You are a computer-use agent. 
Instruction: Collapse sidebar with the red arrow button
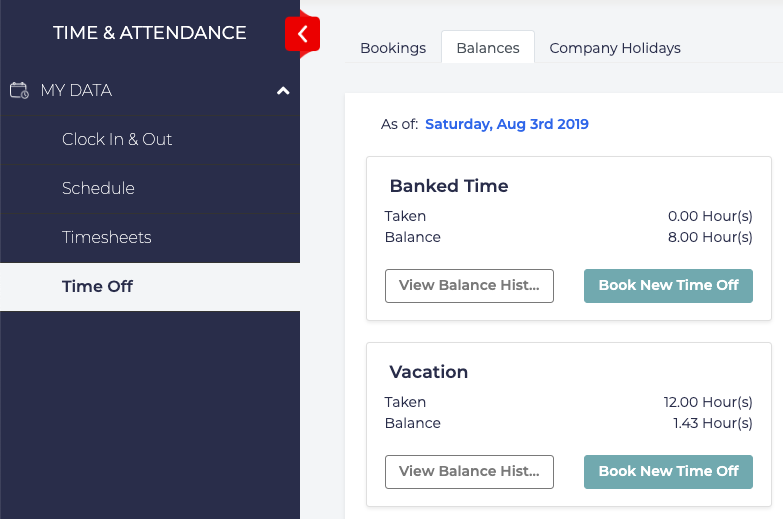(x=302, y=34)
